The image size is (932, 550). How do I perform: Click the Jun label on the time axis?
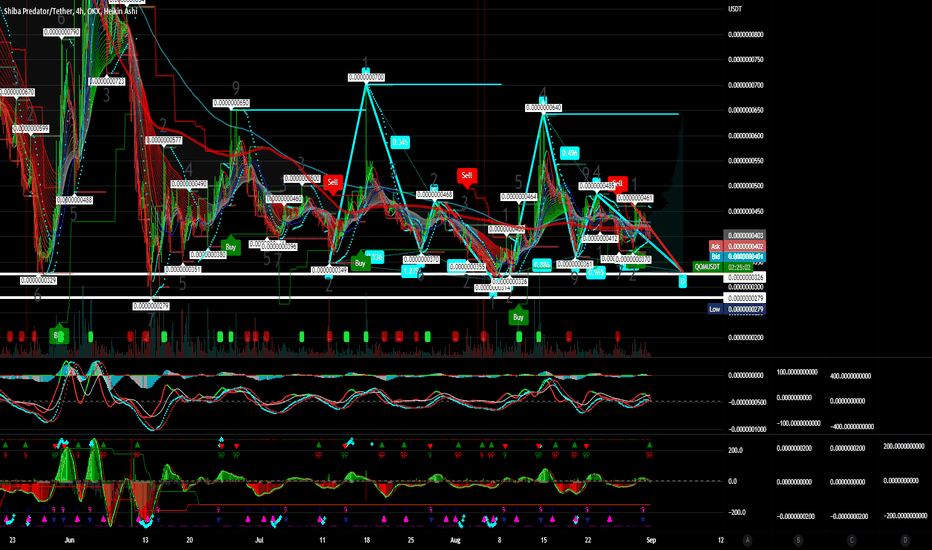[70, 540]
